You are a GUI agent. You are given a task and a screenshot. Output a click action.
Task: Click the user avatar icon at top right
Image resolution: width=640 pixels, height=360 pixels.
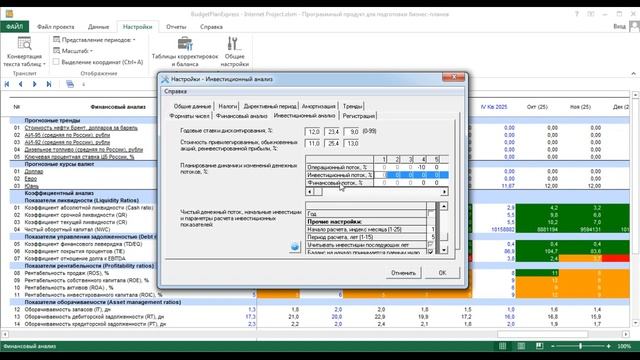pyautogui.click(x=634, y=27)
